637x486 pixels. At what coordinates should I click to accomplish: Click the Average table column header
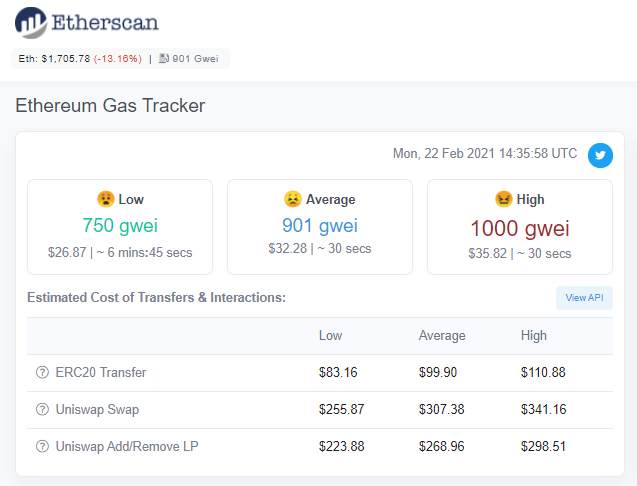tap(442, 336)
